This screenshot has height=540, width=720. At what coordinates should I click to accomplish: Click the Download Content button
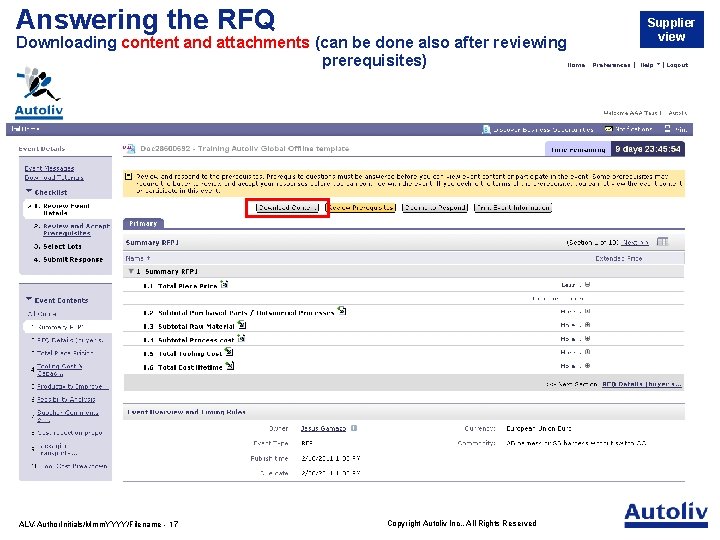click(287, 208)
